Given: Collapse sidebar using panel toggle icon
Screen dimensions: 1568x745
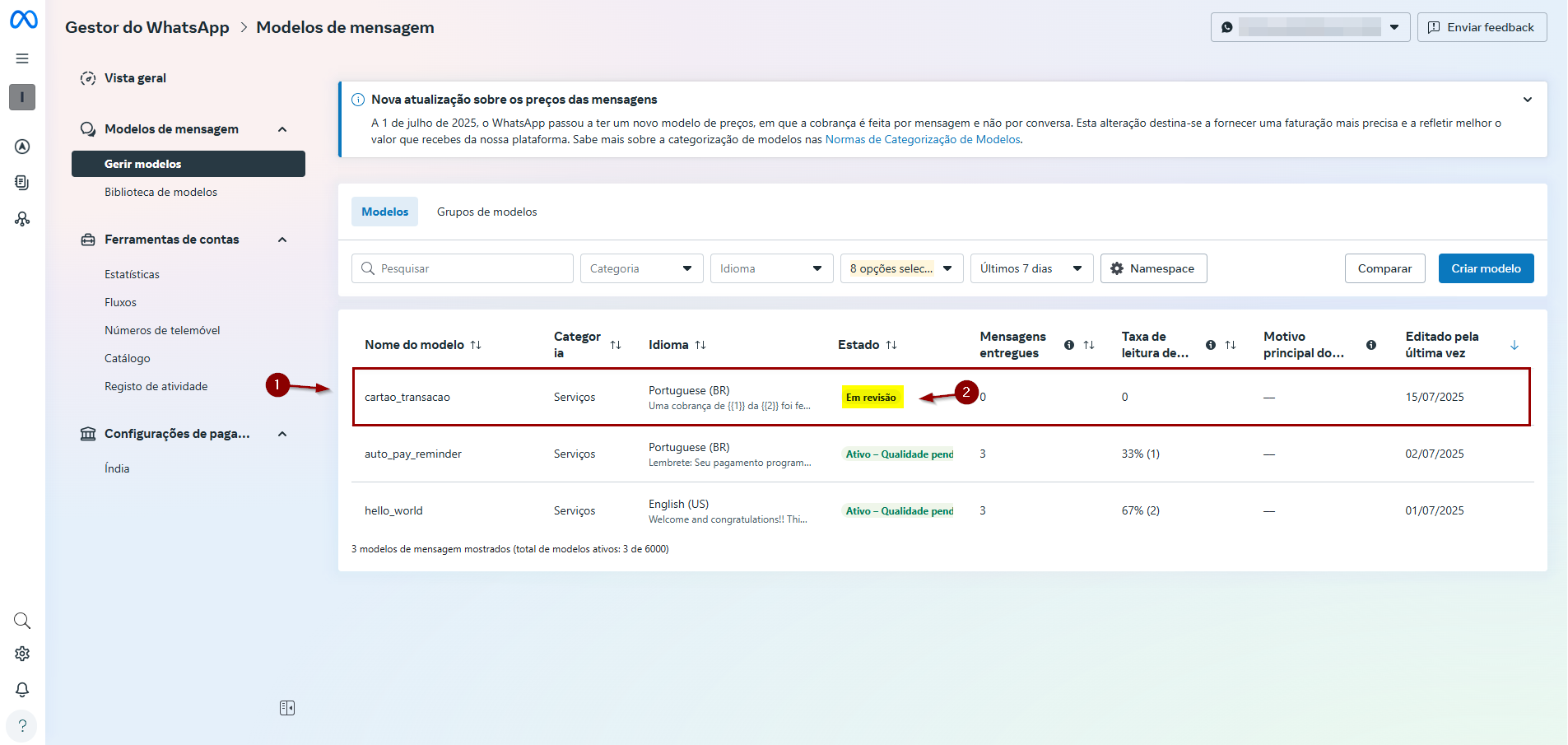Looking at the screenshot, I should click(287, 708).
